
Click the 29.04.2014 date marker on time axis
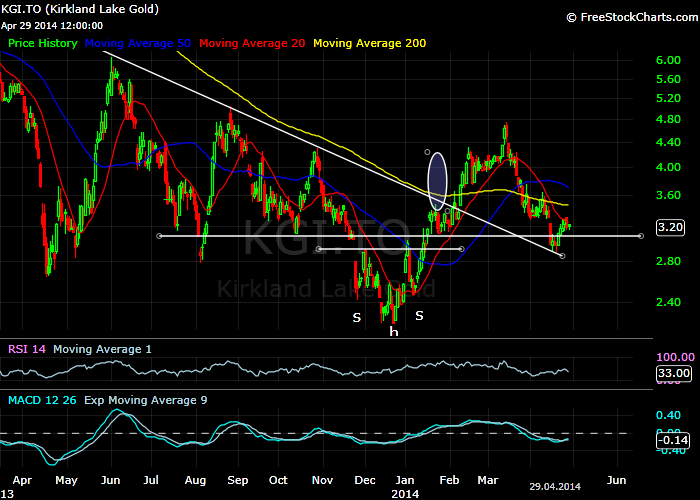[x=555, y=487]
